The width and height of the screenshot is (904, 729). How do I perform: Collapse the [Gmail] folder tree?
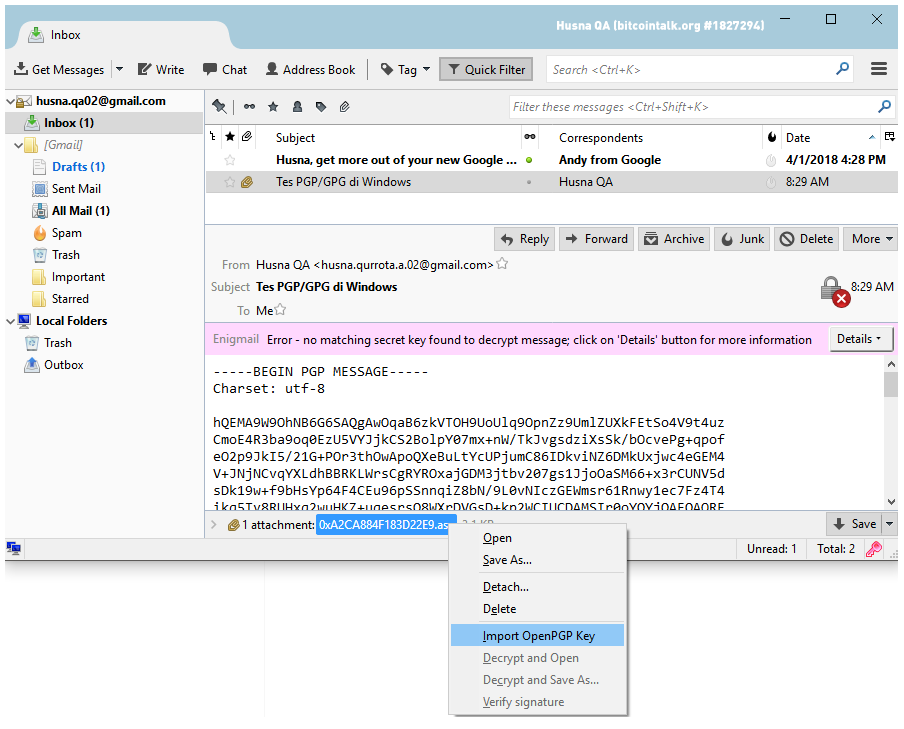pyautogui.click(x=18, y=145)
